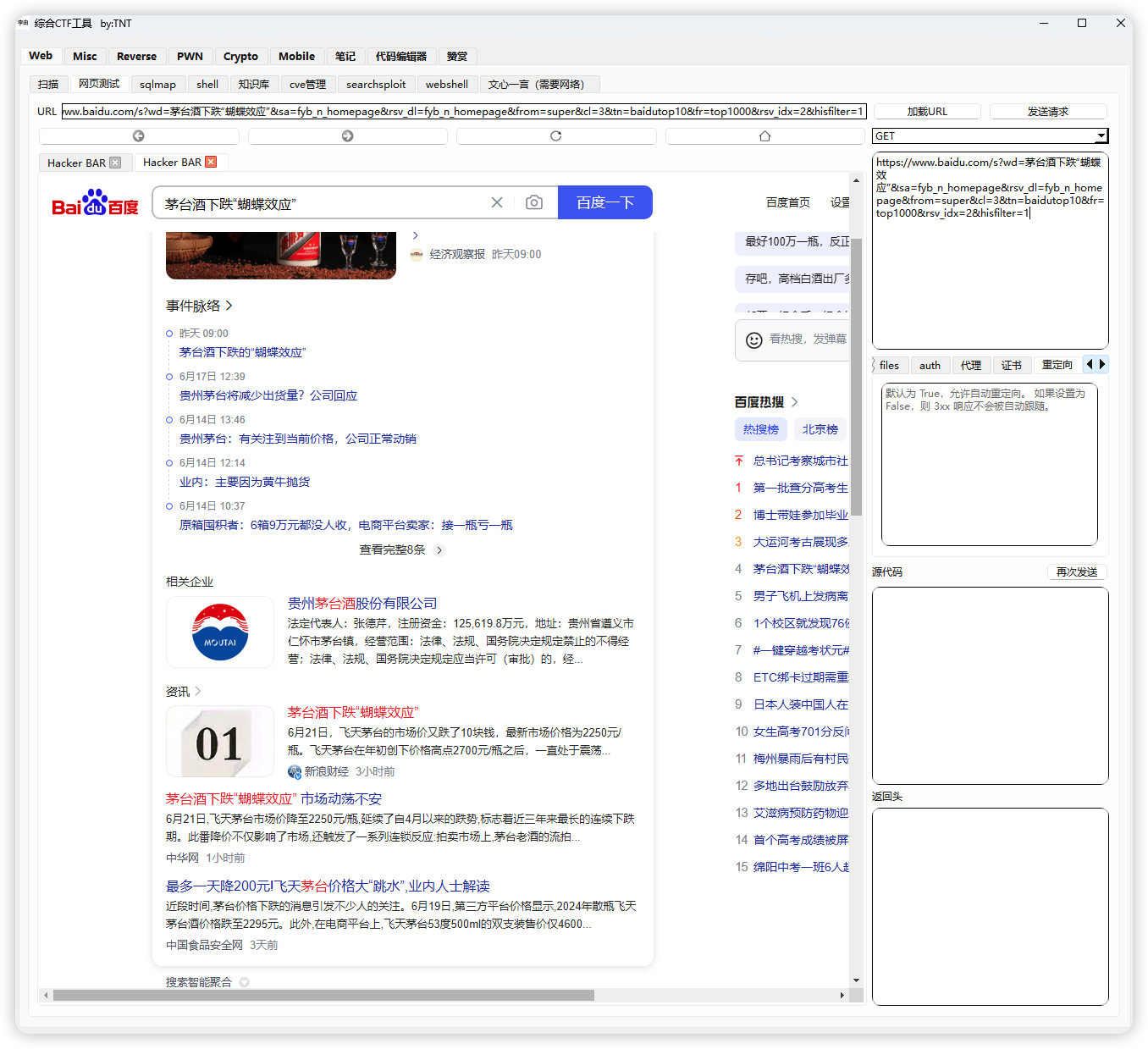The image size is (1148, 1049).
Task: Click the Moutai company logo thumbnail
Action: pos(220,632)
